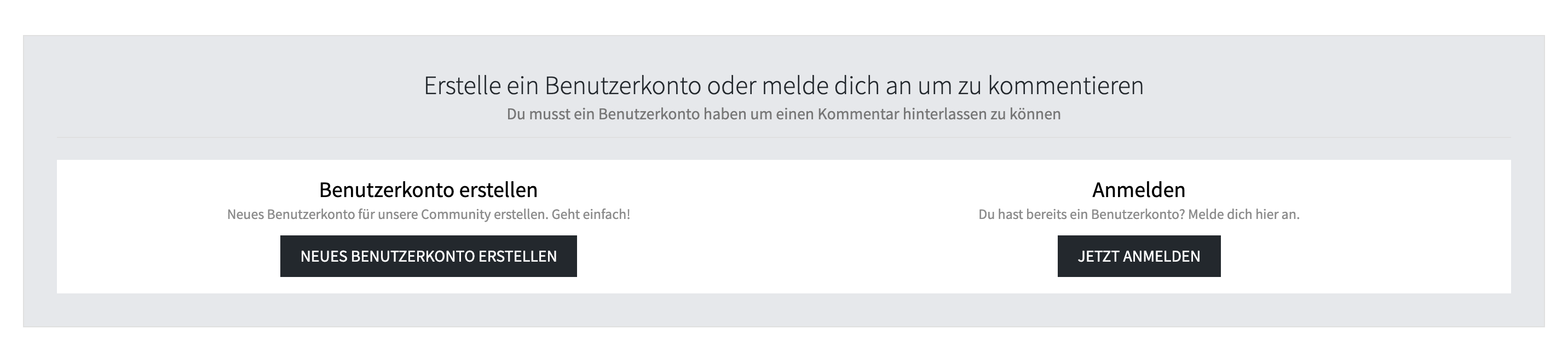Viewport: 1568px width, 358px height.
Task: Click the words "für unsere" in the description
Action: pyautogui.click(x=388, y=215)
